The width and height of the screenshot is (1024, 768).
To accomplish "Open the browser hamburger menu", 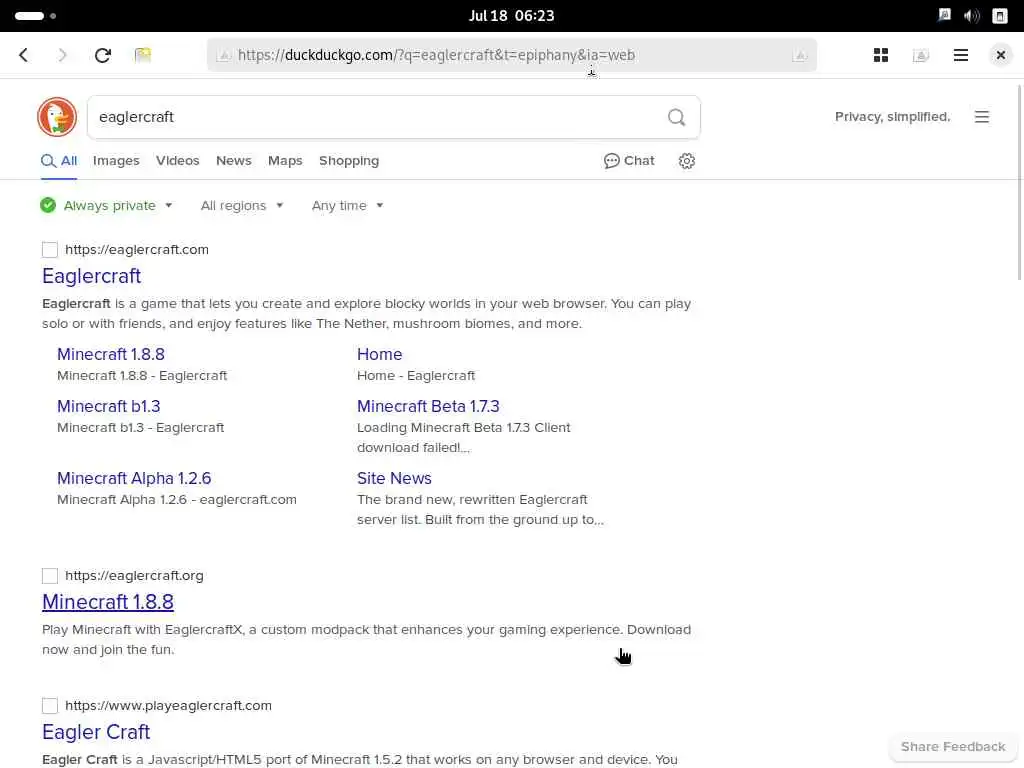I will point(961,56).
